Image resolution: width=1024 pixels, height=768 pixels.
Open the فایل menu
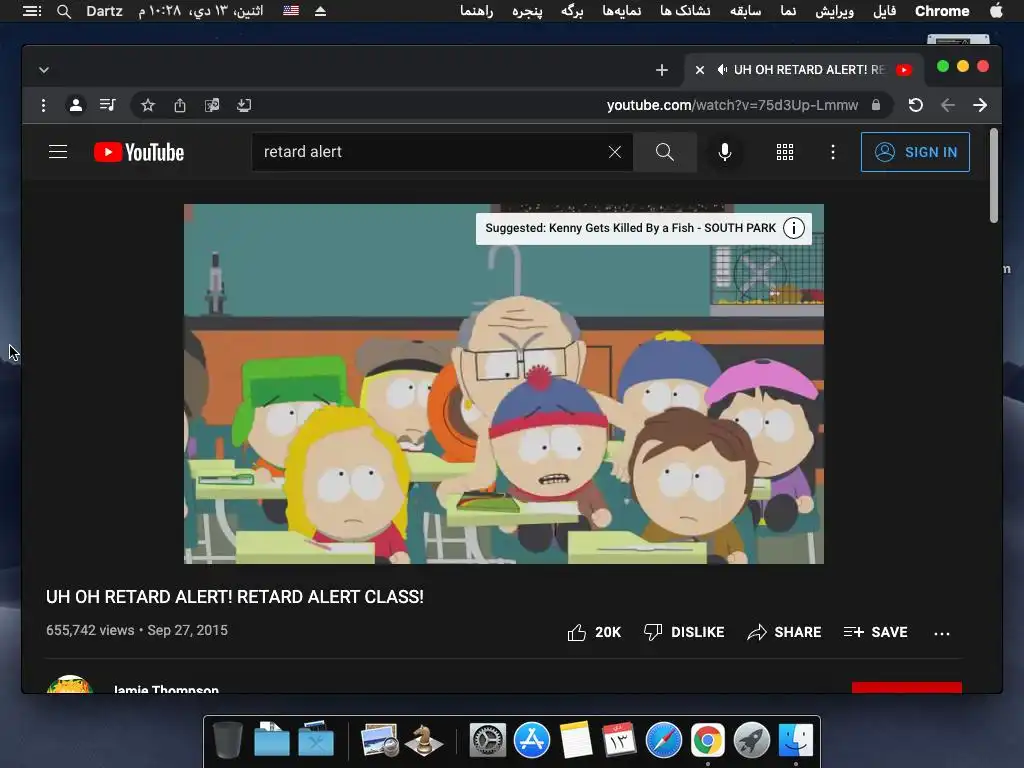pyautogui.click(x=884, y=11)
